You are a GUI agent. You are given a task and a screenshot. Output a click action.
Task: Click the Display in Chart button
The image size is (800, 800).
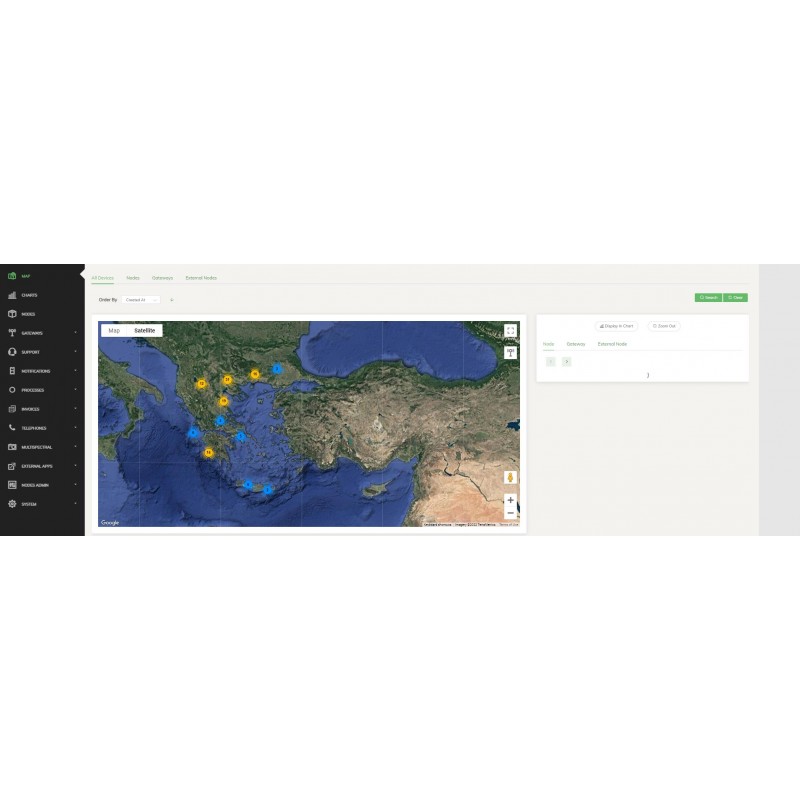coord(615,326)
